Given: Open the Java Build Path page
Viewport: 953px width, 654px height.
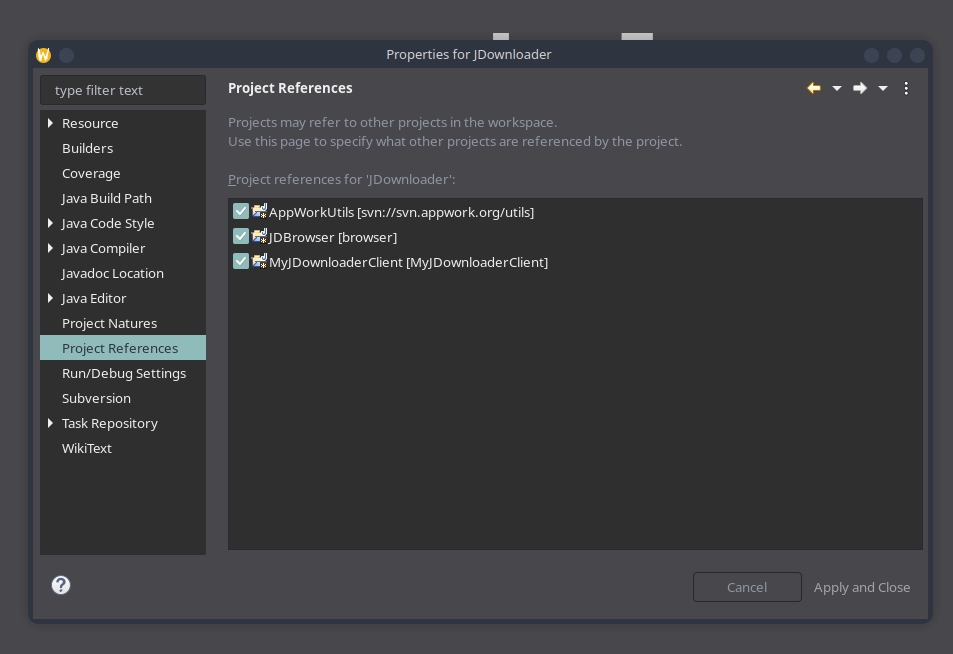Looking at the screenshot, I should 106,198.
